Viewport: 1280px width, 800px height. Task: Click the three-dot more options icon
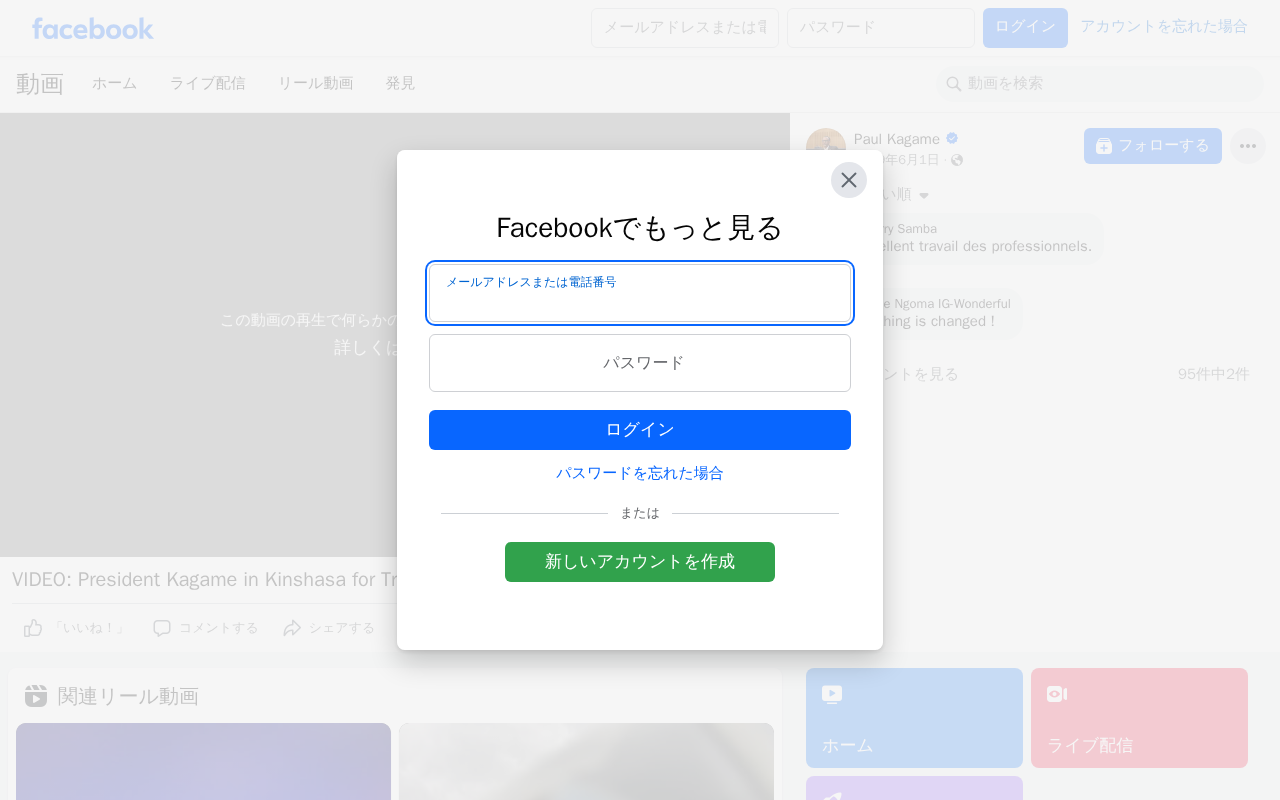pyautogui.click(x=1248, y=146)
